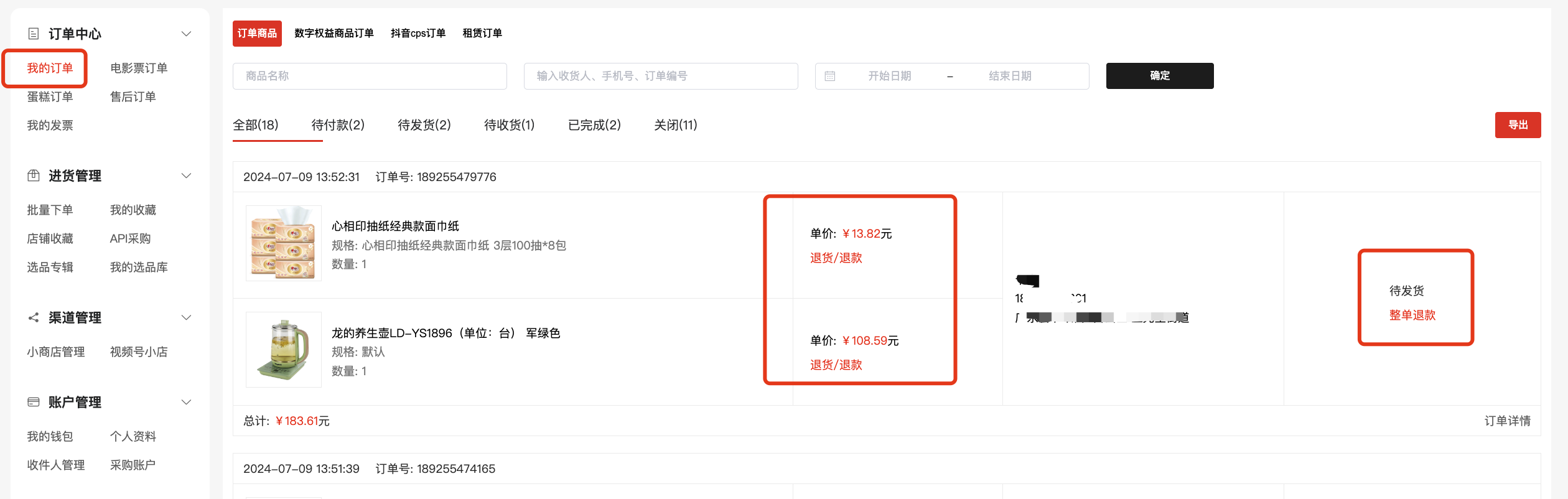Screen dimensions: 1568x499
Task: Open the 待发货(2) order status tab
Action: (424, 125)
